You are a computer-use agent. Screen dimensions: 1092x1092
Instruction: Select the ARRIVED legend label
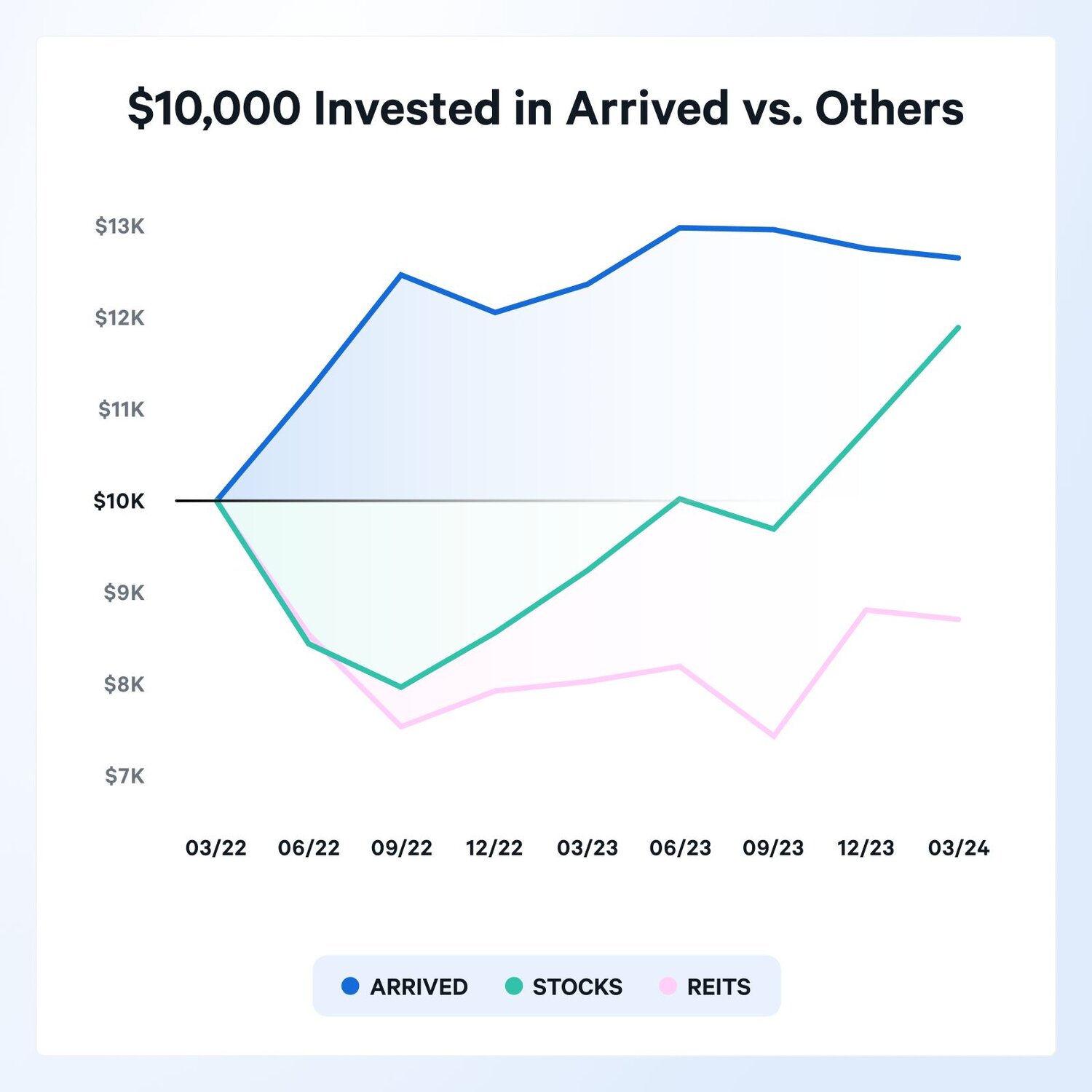coord(419,986)
